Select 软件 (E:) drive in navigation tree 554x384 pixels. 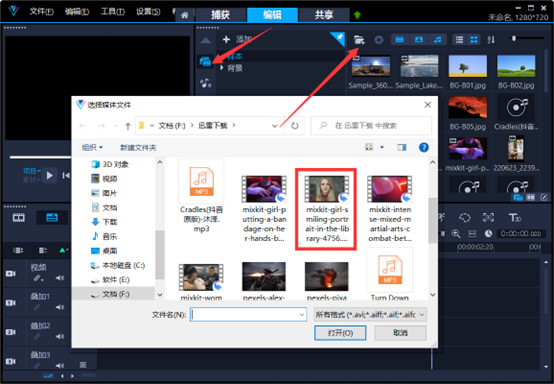110,280
